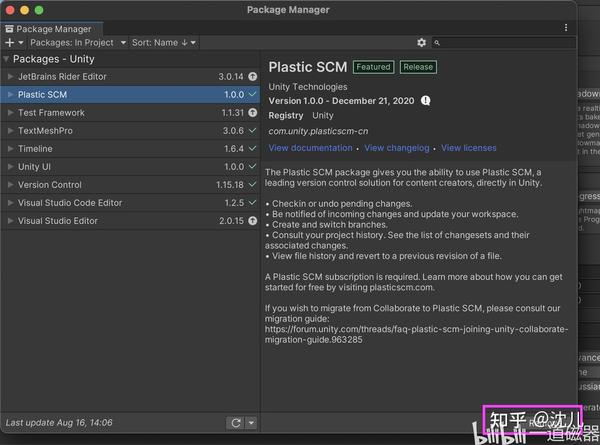Expand Visual Studio Editor versions arrow

[x=11, y=221]
